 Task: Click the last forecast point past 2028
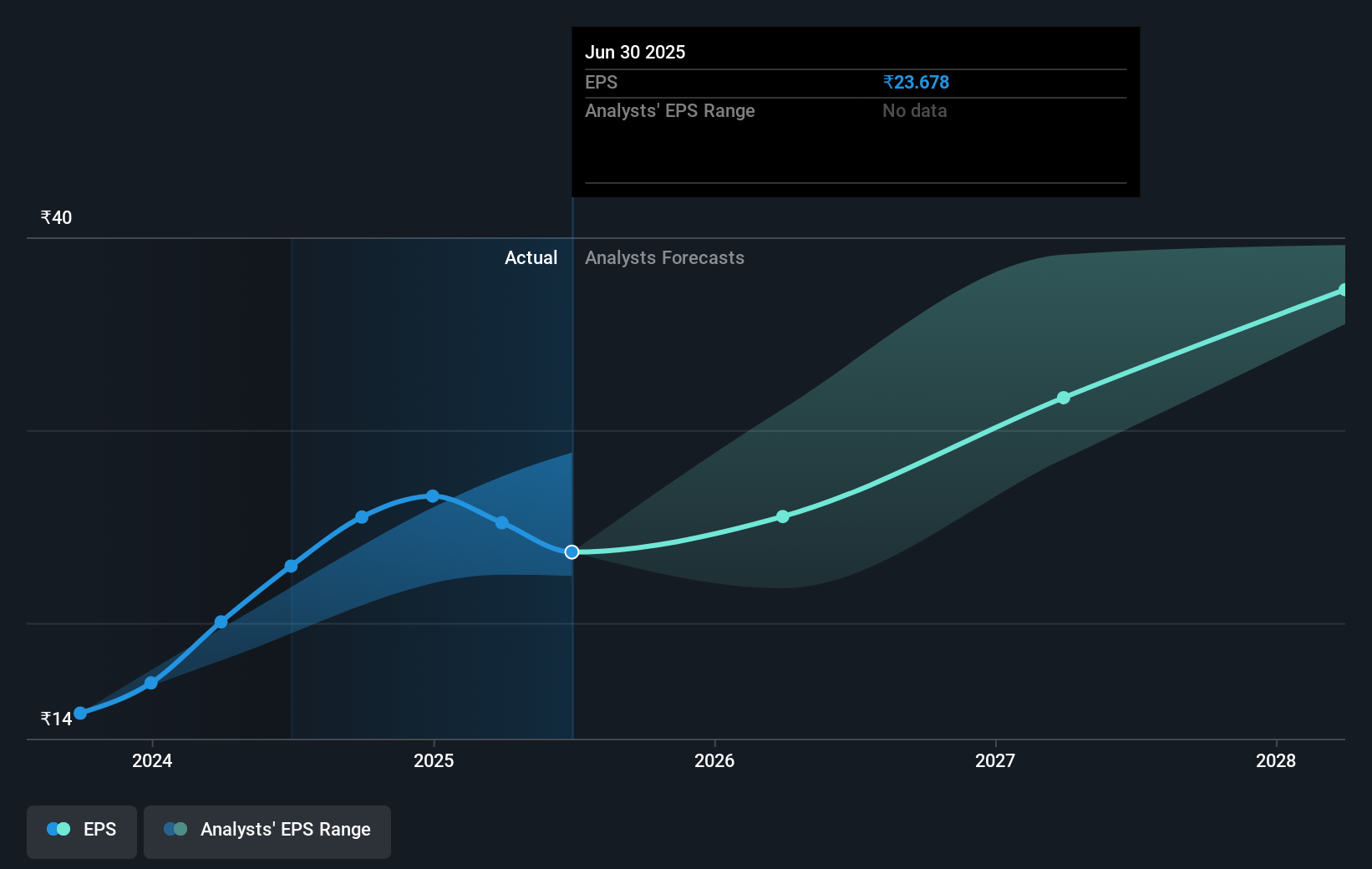tap(1343, 290)
